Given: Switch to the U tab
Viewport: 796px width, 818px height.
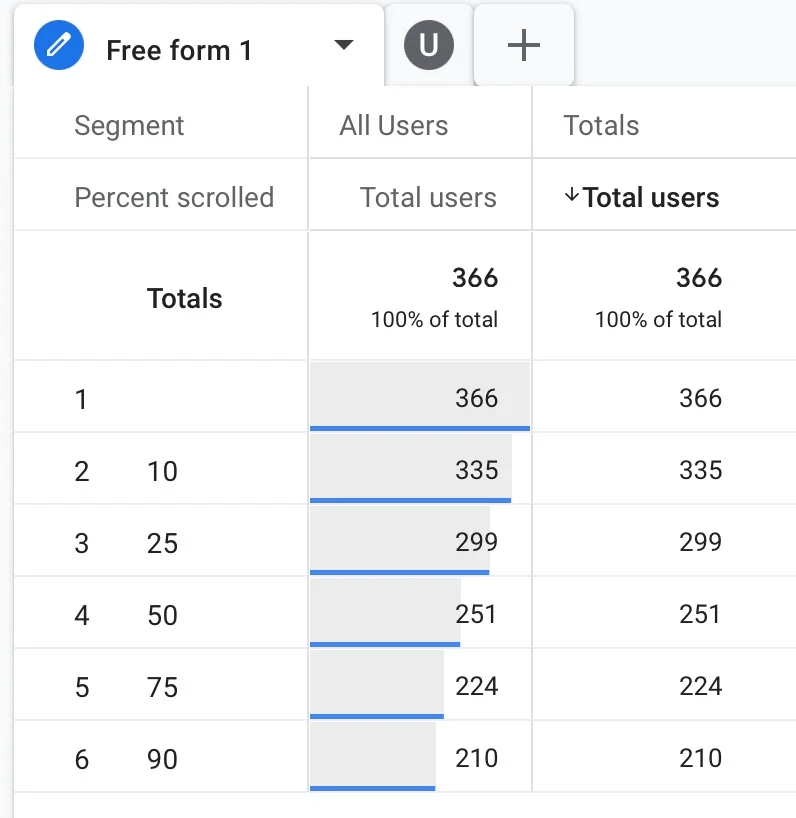Looking at the screenshot, I should point(429,45).
